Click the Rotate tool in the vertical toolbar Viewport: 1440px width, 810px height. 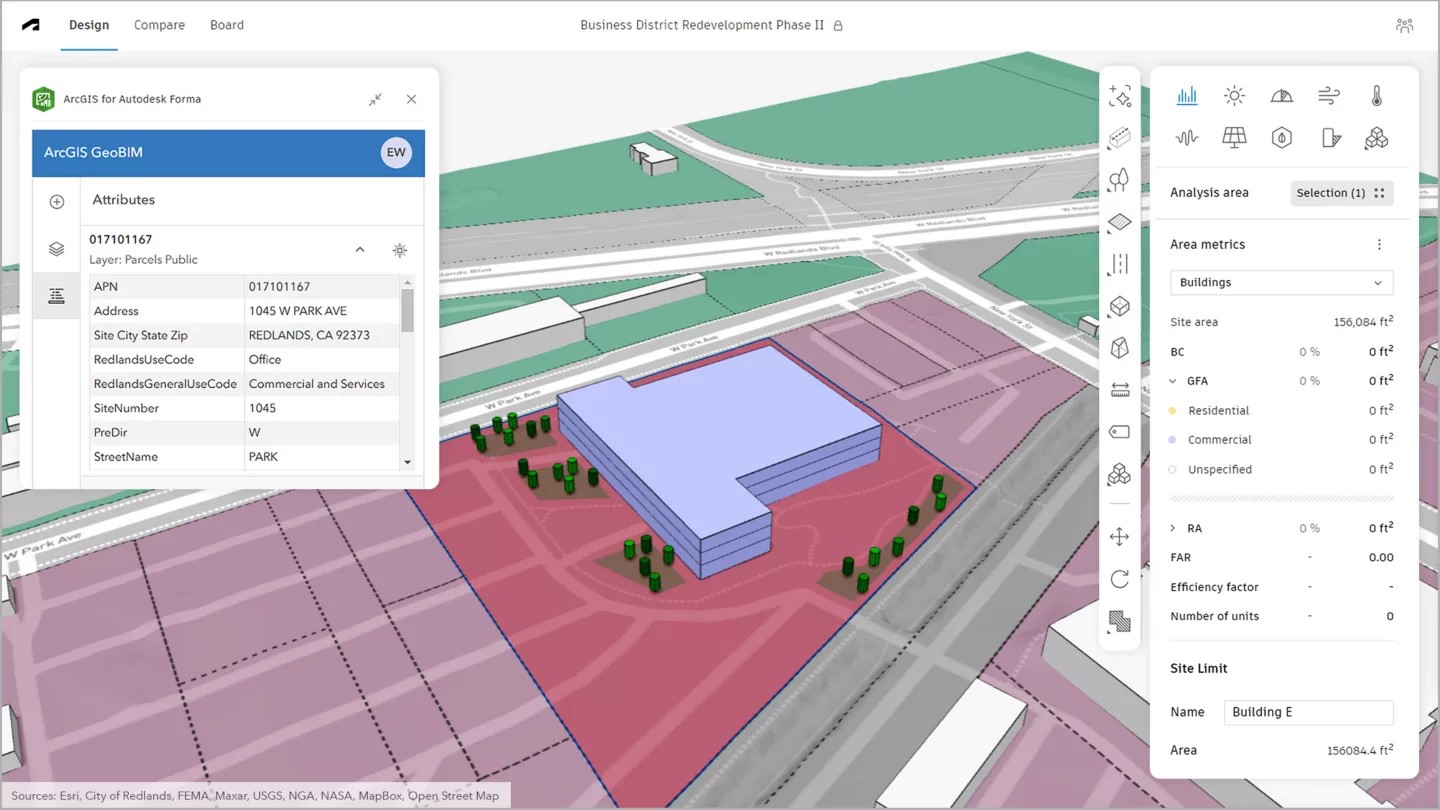(1119, 579)
